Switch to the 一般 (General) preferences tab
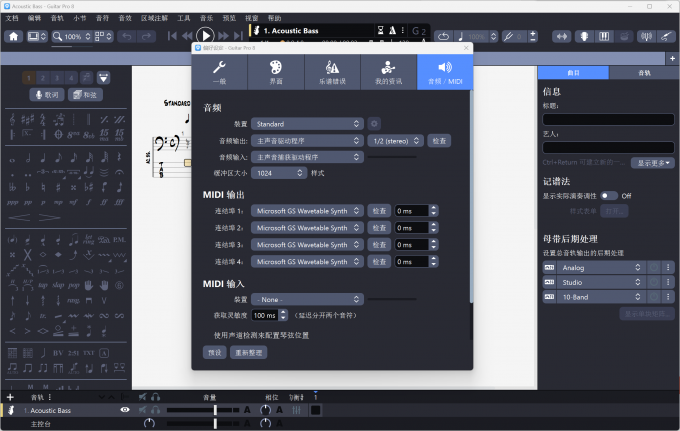 tap(220, 73)
